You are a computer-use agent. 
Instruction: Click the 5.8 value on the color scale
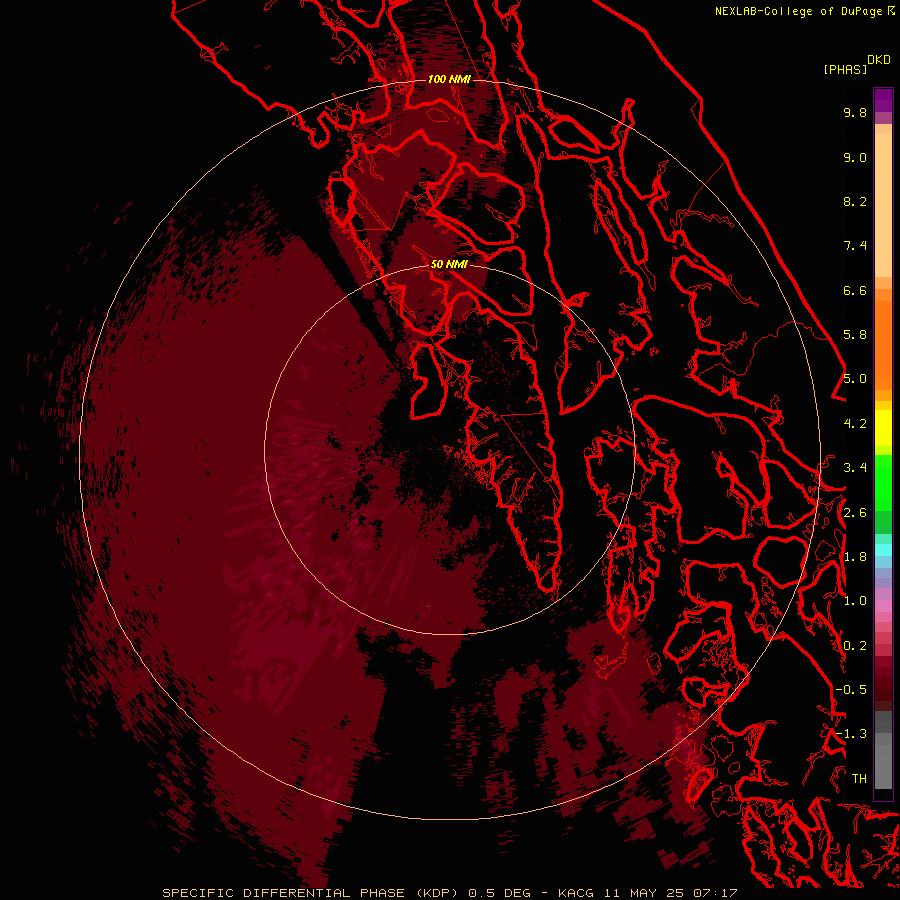pos(855,335)
